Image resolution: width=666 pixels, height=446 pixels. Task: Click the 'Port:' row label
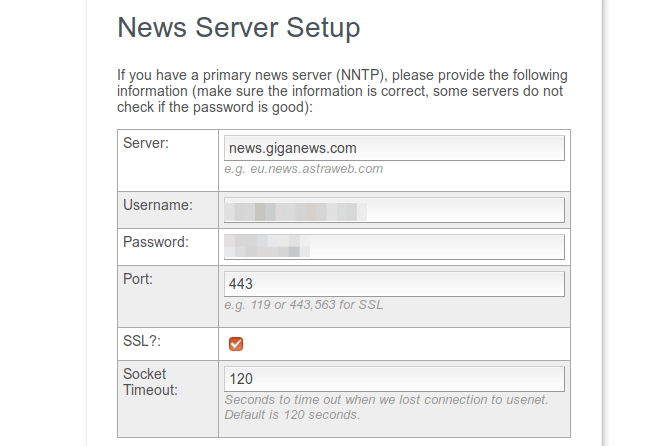138,280
